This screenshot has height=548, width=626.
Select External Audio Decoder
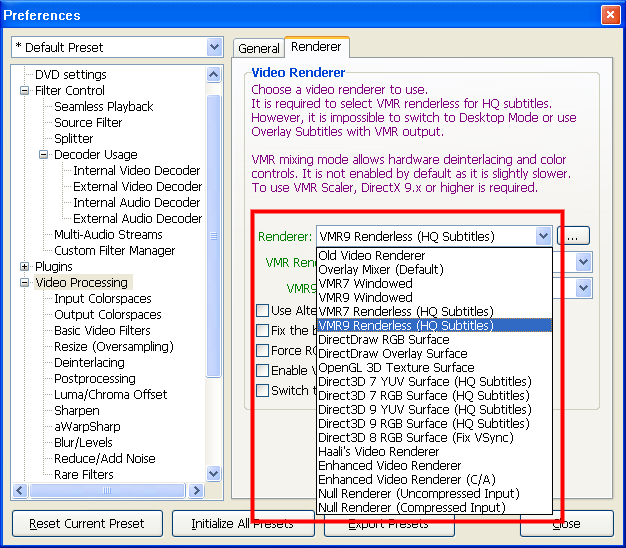tap(138, 218)
